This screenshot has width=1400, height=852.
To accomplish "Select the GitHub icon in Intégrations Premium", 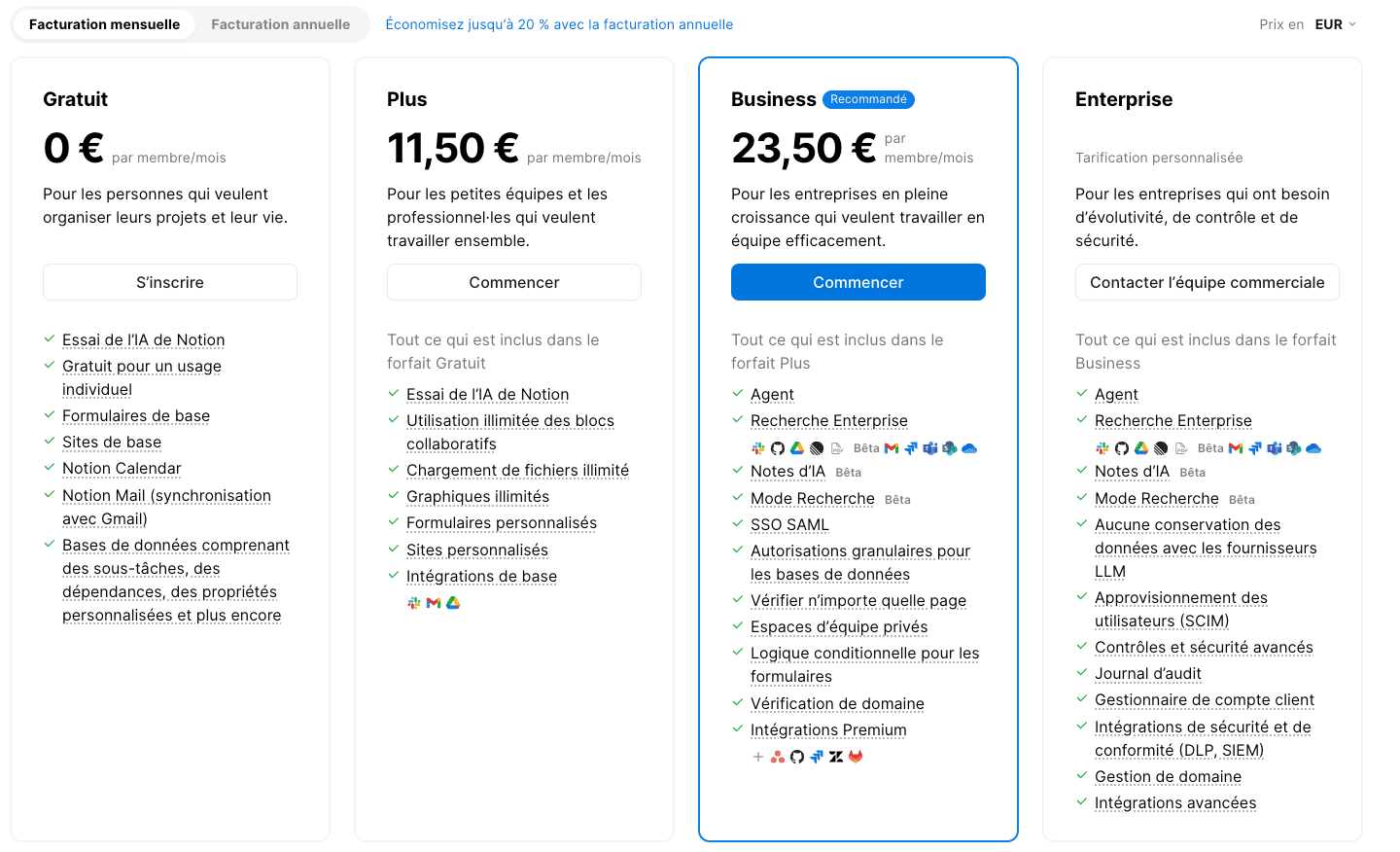I will (x=795, y=756).
